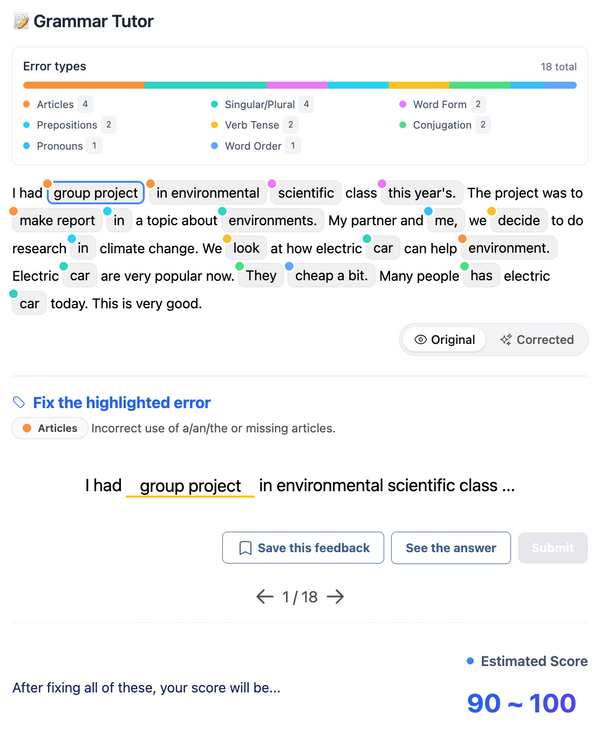Viewport: 600px width, 731px height.
Task: Click the sparkle icon for Corrected view
Action: pos(506,340)
